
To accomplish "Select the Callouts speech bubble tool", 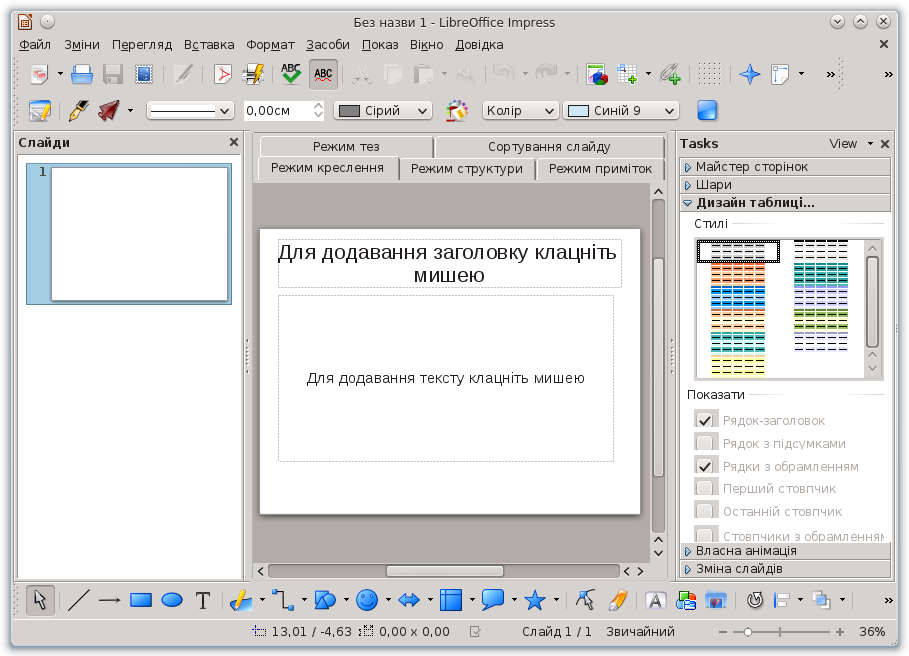I will tap(493, 600).
